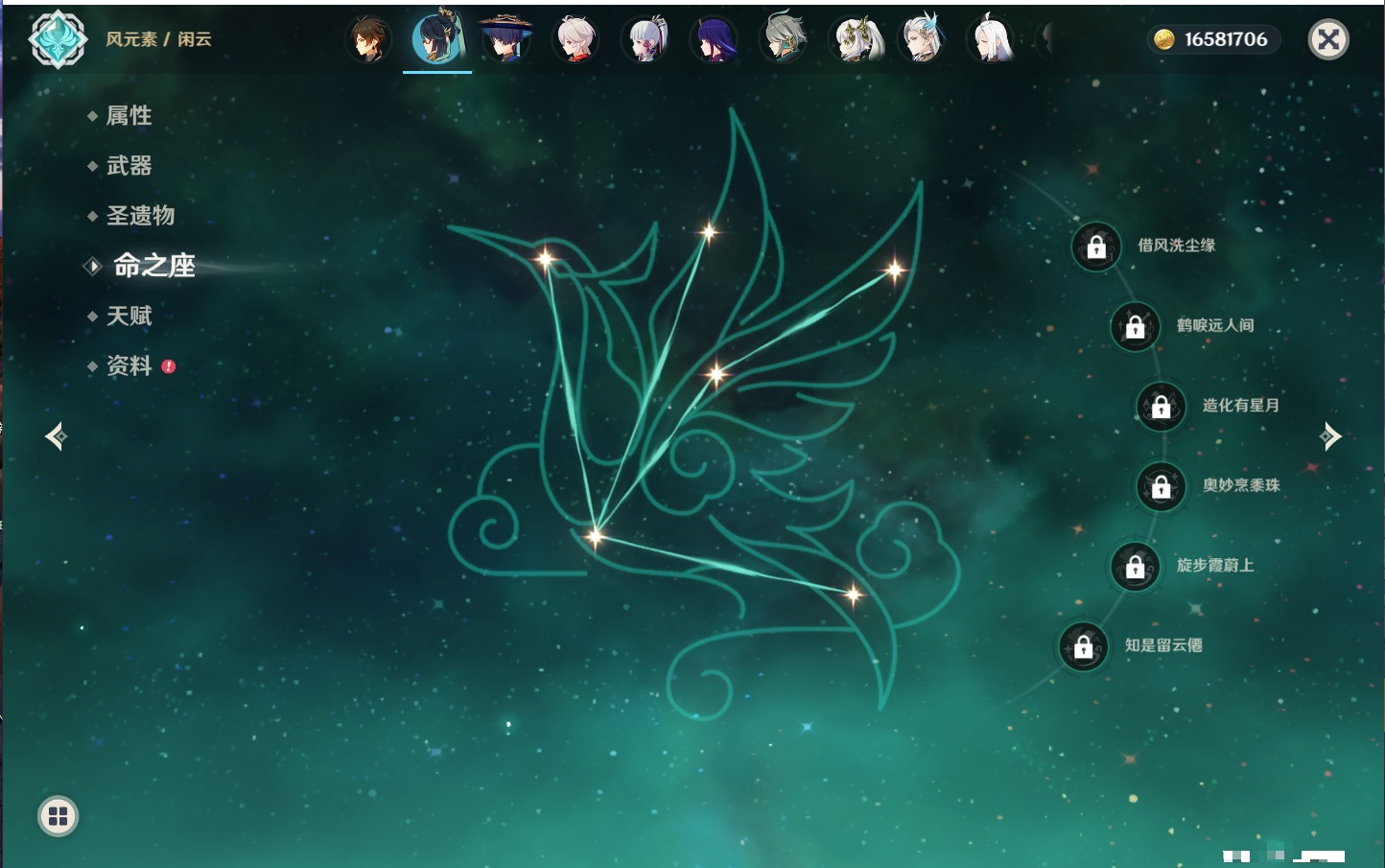Viewport: 1385px width, 868px height.
Task: Click the anemo element emblem icon
Action: pyautogui.click(x=58, y=39)
